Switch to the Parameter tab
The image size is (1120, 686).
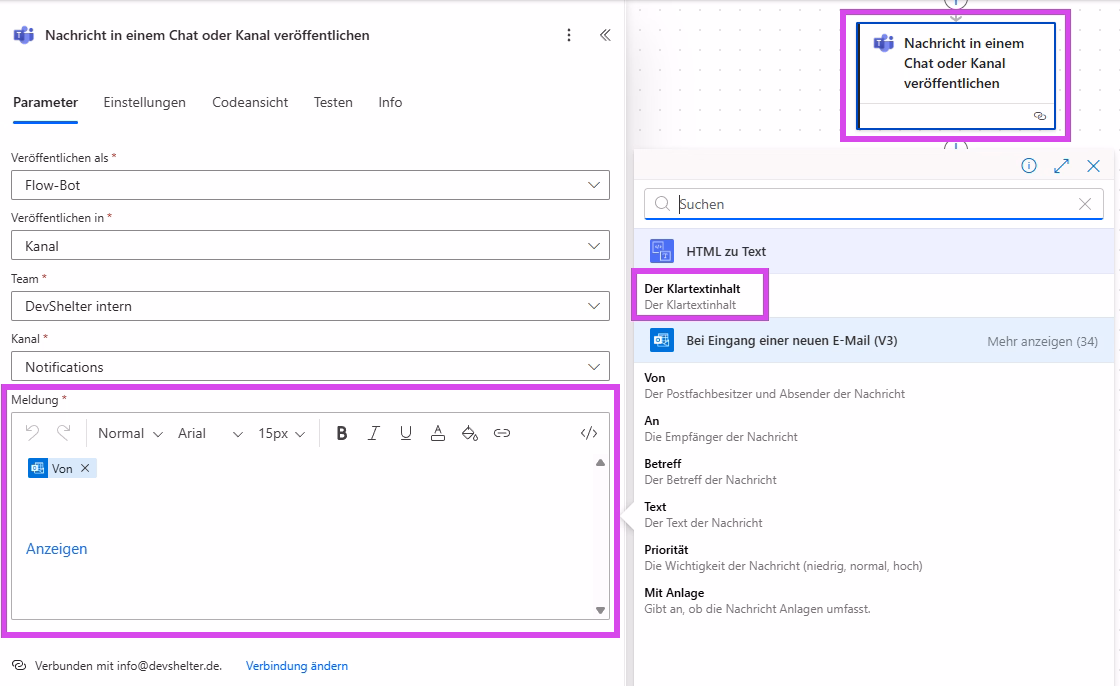pyautogui.click(x=45, y=102)
